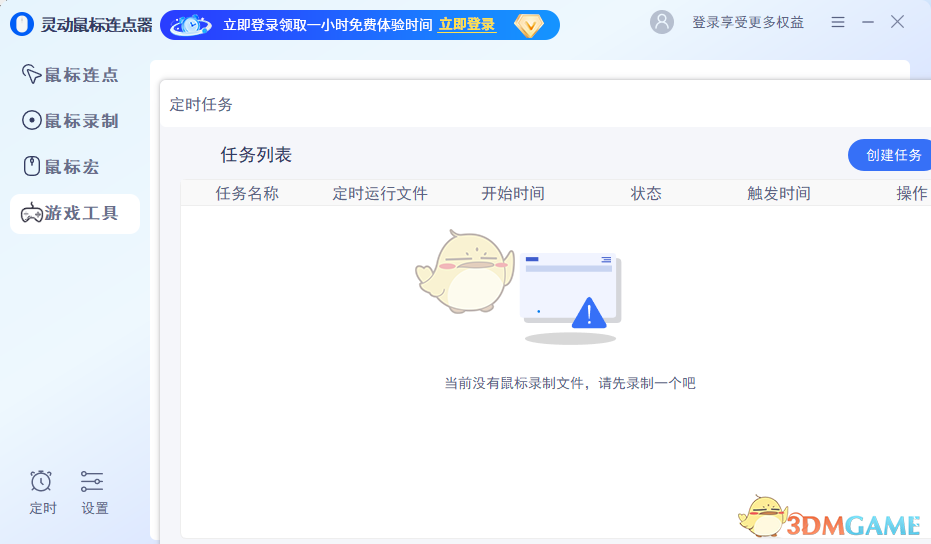Click the user avatar icon
931x544 pixels.
pos(661,23)
